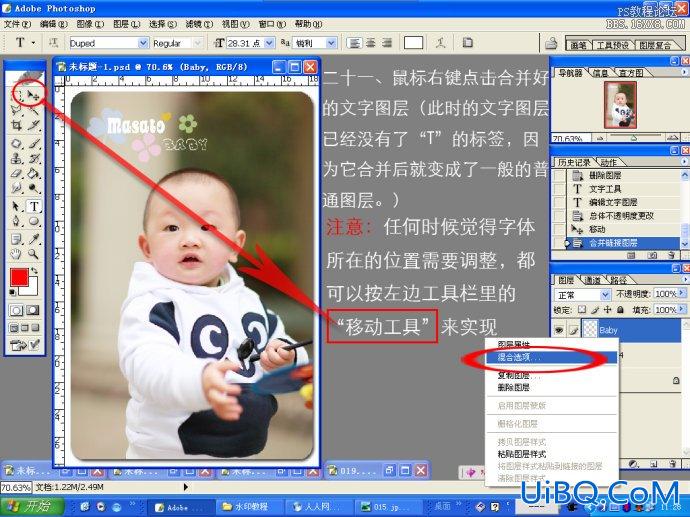690x517 pixels.
Task: Switch to the 动作 tab
Action: (608, 162)
